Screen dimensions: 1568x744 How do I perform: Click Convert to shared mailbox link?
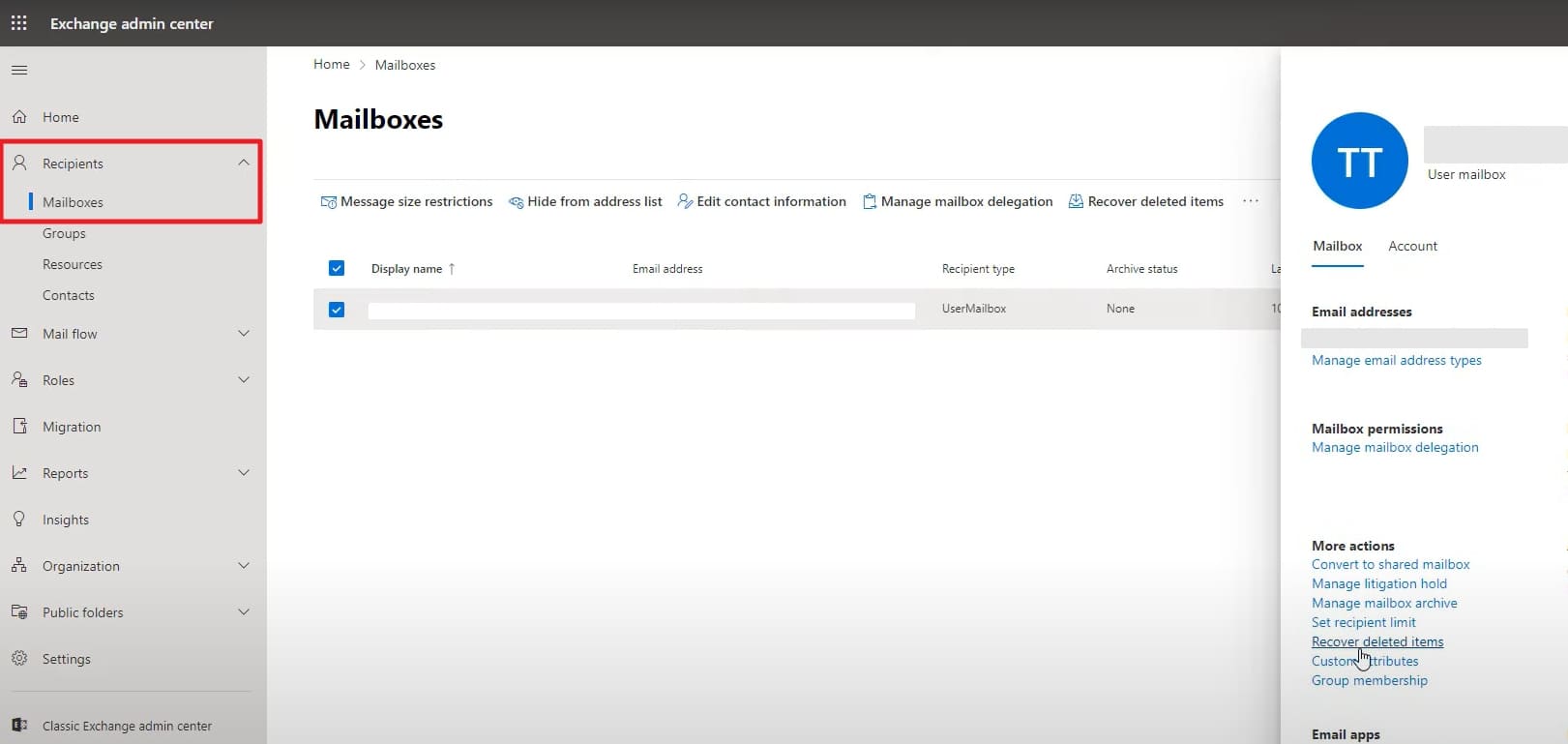point(1390,564)
